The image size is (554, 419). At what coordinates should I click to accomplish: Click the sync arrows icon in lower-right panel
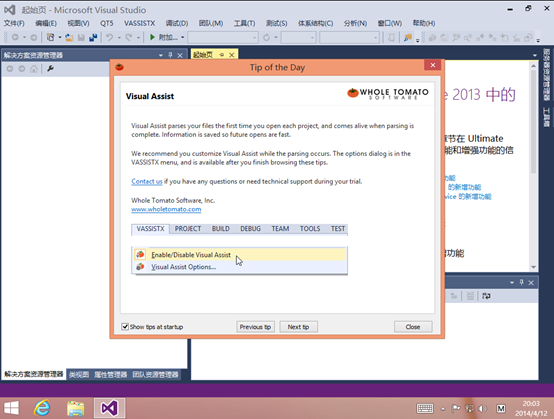(487, 296)
